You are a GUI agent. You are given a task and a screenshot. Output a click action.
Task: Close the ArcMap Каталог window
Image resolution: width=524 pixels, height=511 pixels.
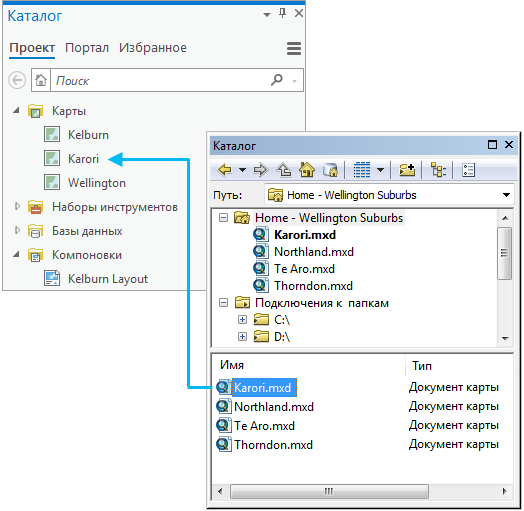509,145
